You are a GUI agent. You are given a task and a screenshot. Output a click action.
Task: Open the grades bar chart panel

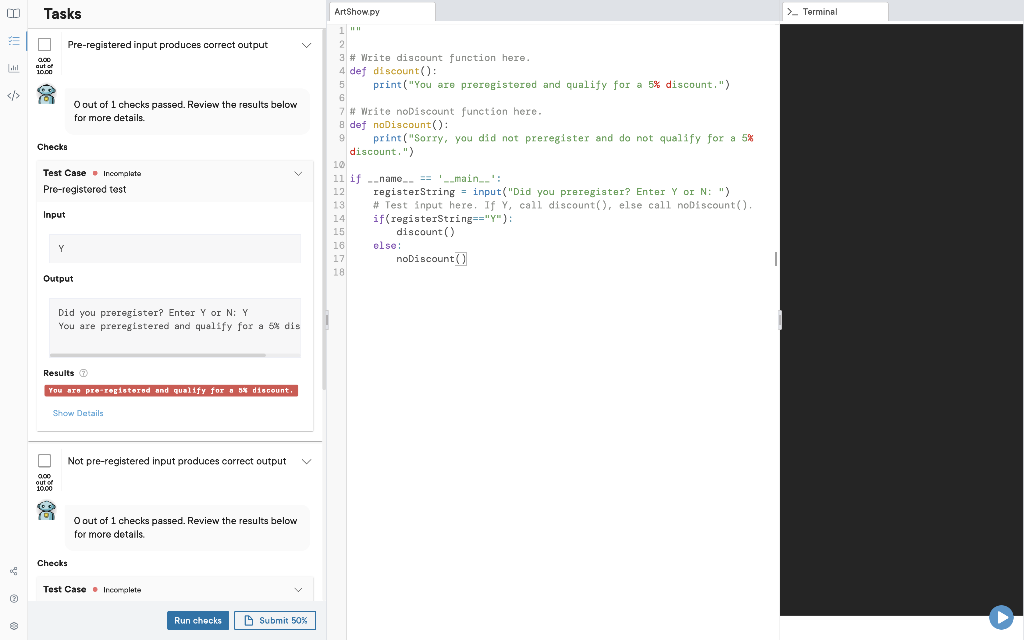point(13,69)
